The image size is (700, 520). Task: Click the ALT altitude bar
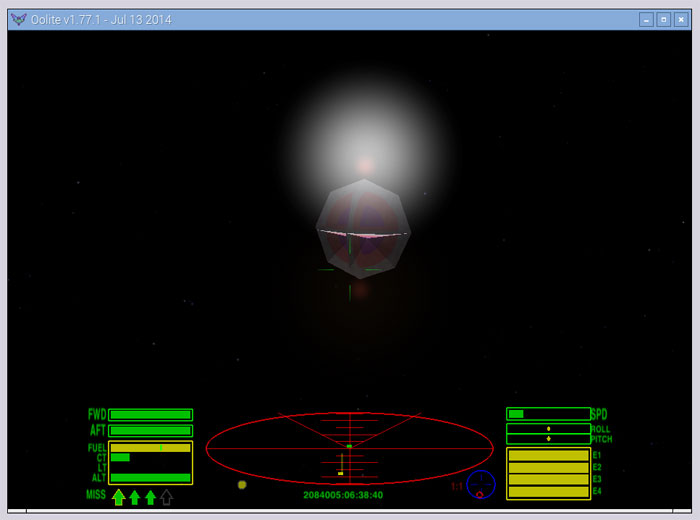coord(150,478)
